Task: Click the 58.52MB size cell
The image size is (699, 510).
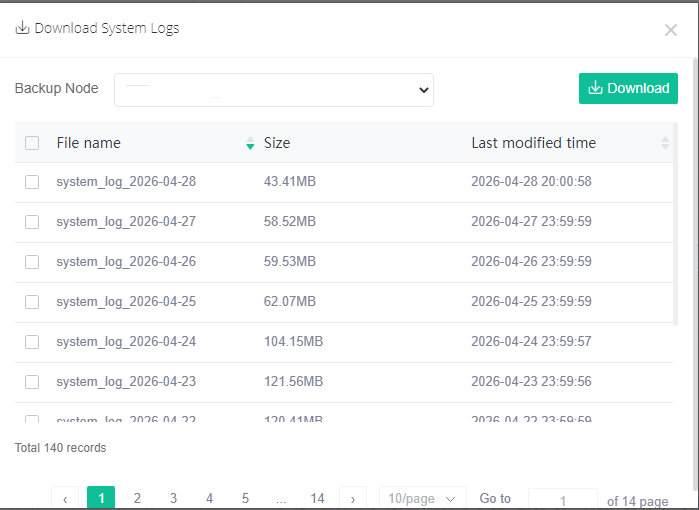Action: coord(290,222)
